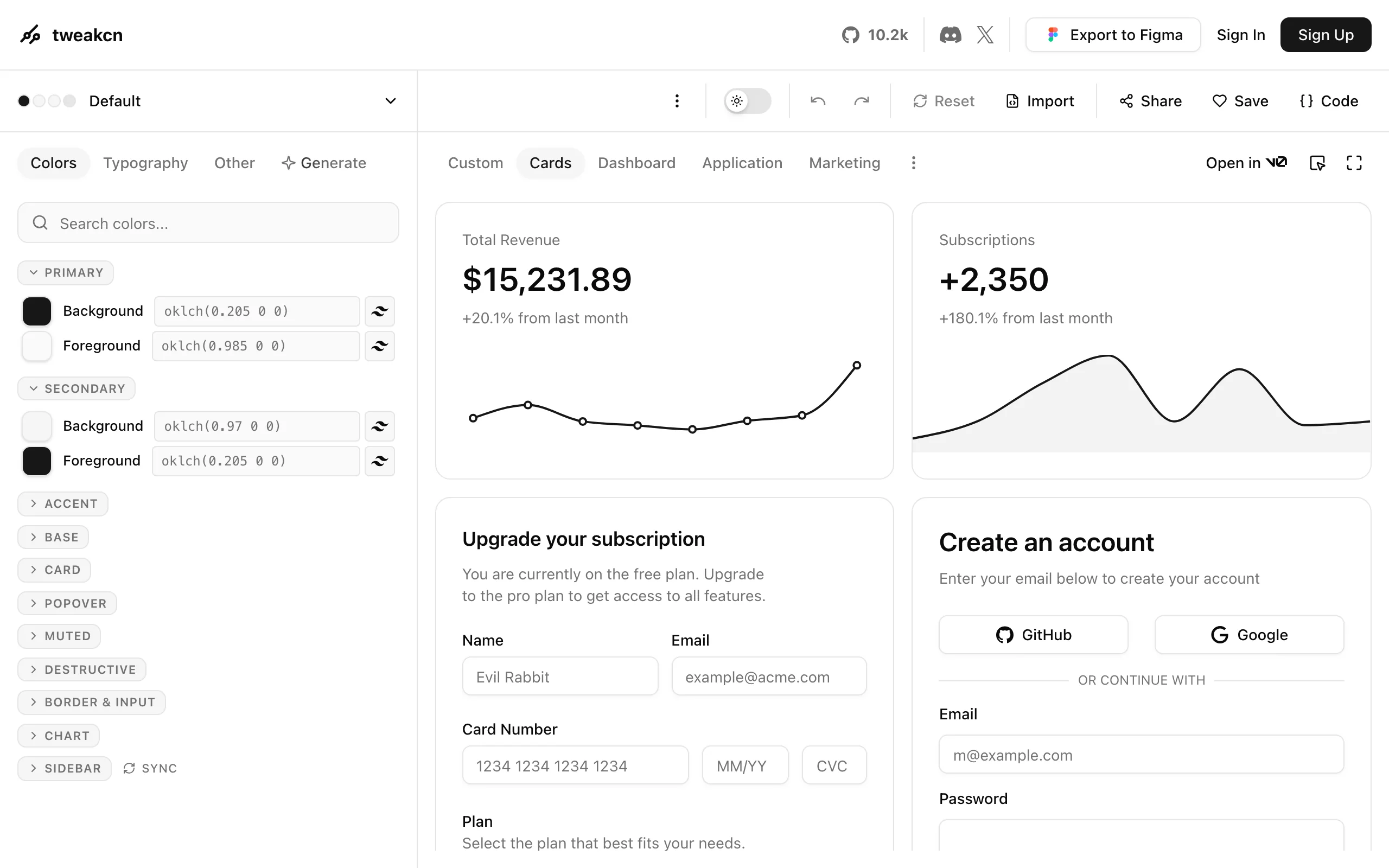
Task: Click the Evil Rabbit name field
Action: click(560, 676)
